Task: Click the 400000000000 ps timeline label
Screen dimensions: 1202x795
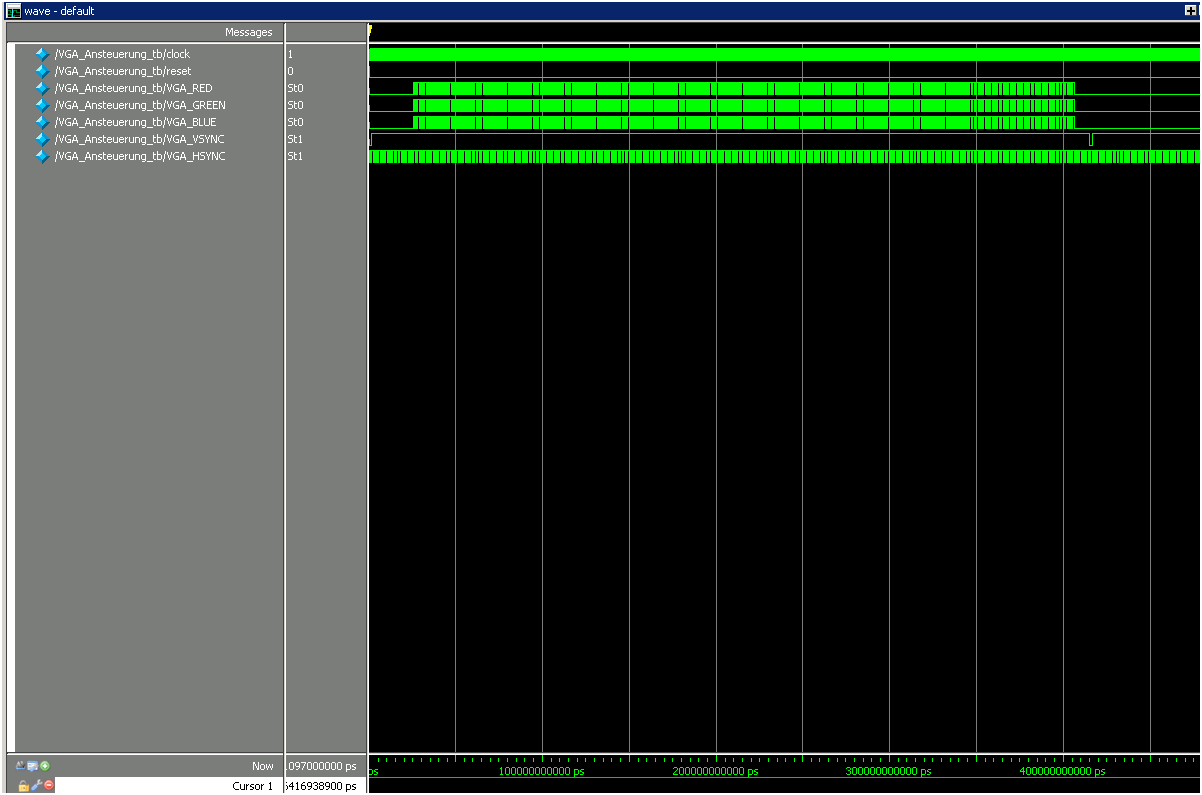Action: coord(1062,771)
